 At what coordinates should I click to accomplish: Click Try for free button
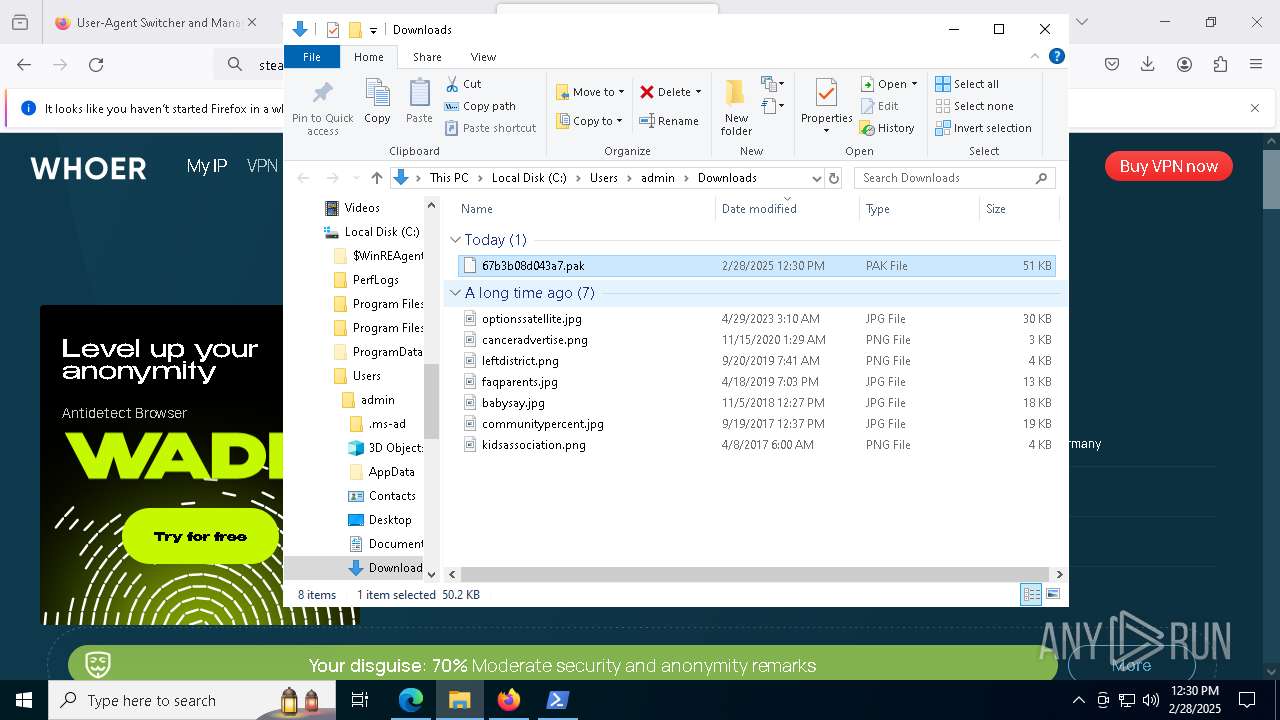click(x=200, y=537)
